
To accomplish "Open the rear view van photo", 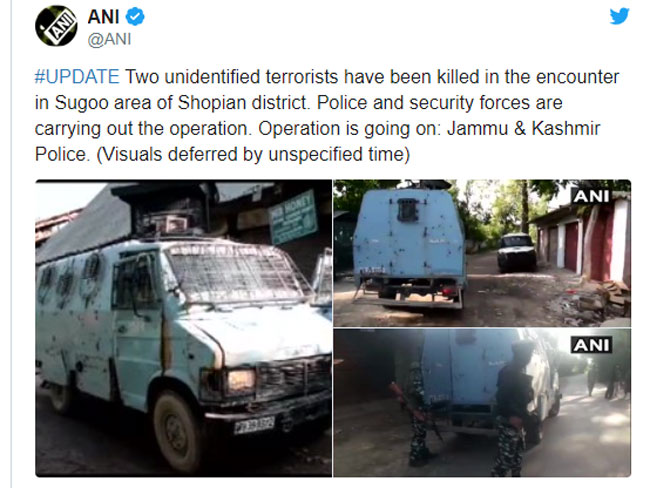I will coord(482,253).
